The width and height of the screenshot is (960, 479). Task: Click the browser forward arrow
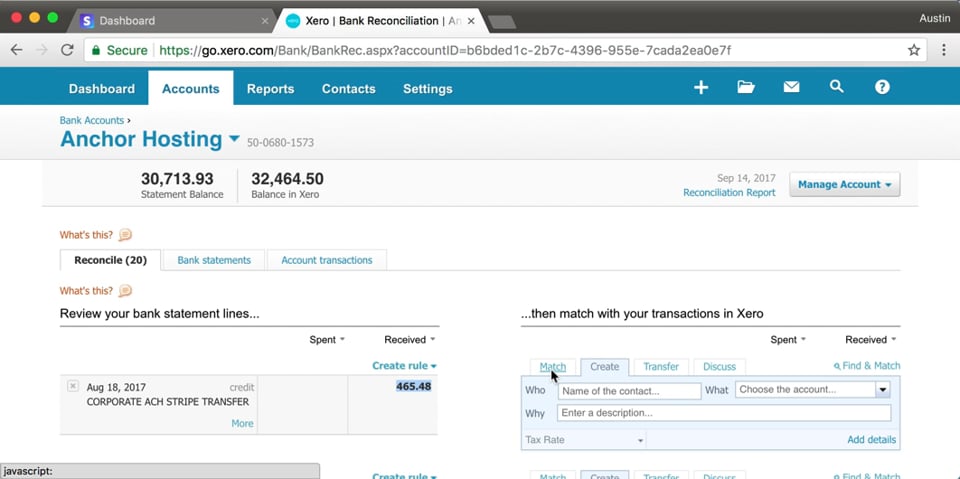tap(42, 50)
